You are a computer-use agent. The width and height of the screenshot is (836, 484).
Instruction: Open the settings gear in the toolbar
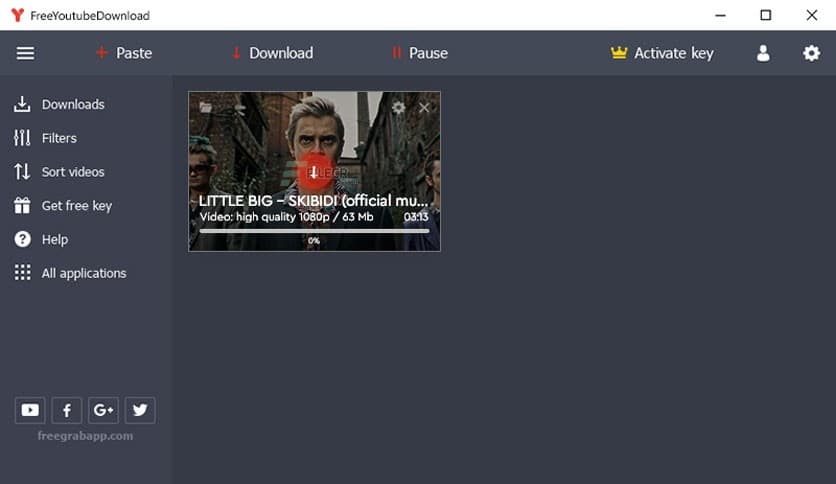[811, 53]
